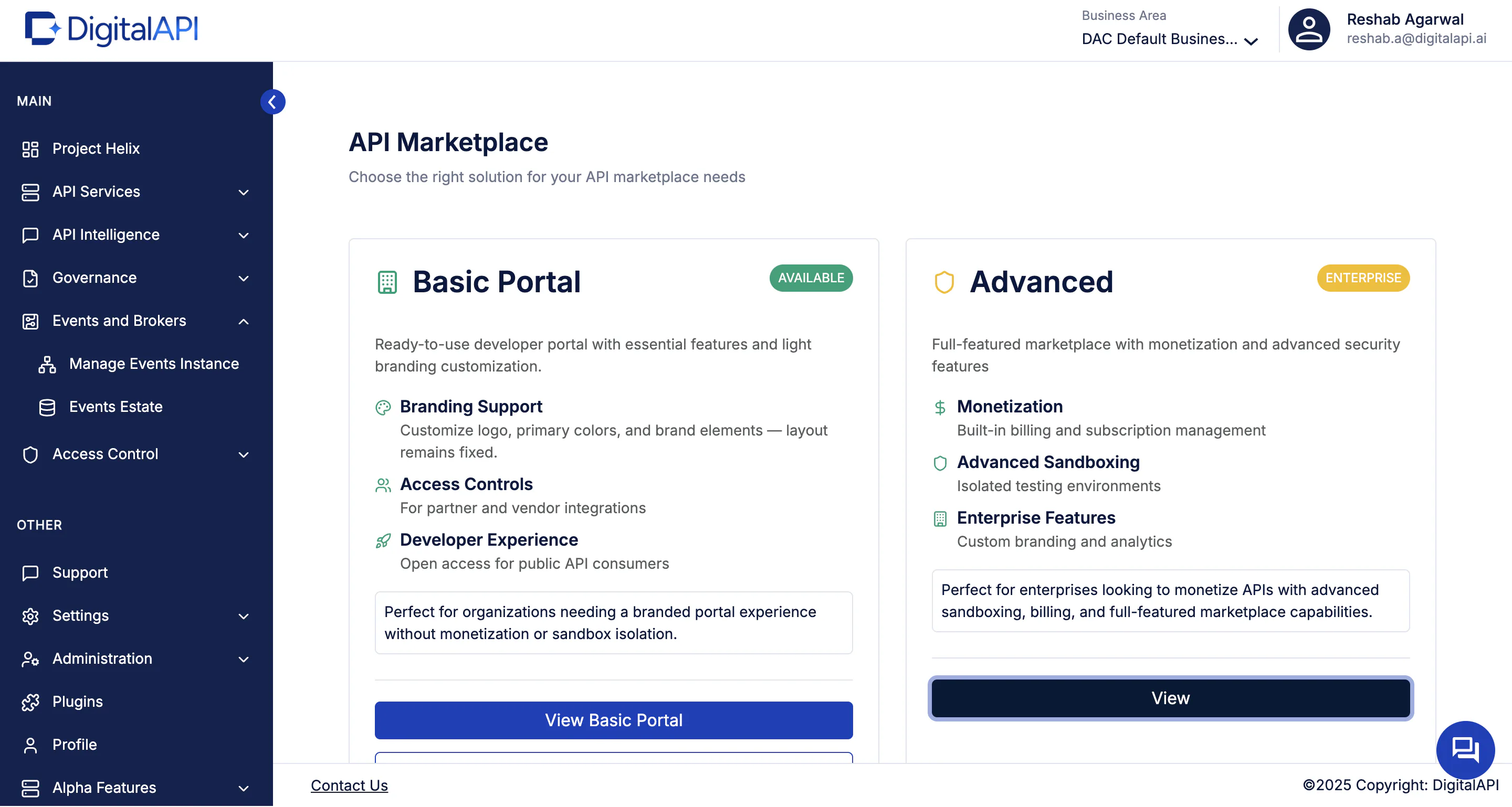This screenshot has height=807, width=1512.
Task: Expand the Administration chevron
Action: [x=244, y=660]
